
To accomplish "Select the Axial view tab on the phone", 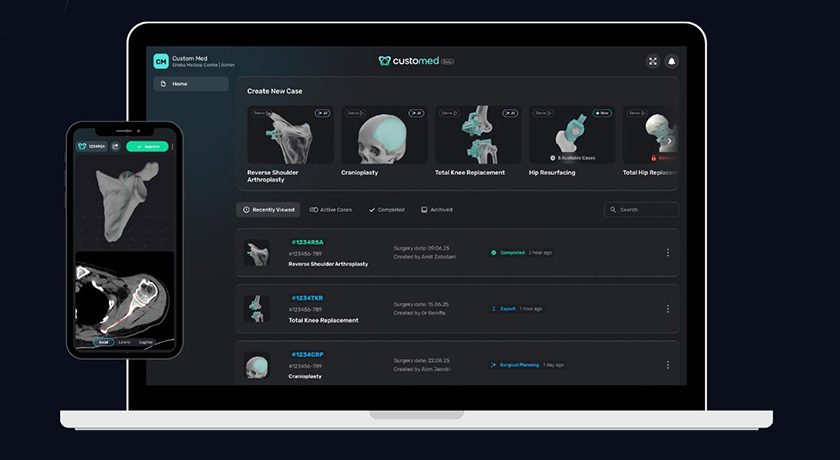I will [x=103, y=342].
